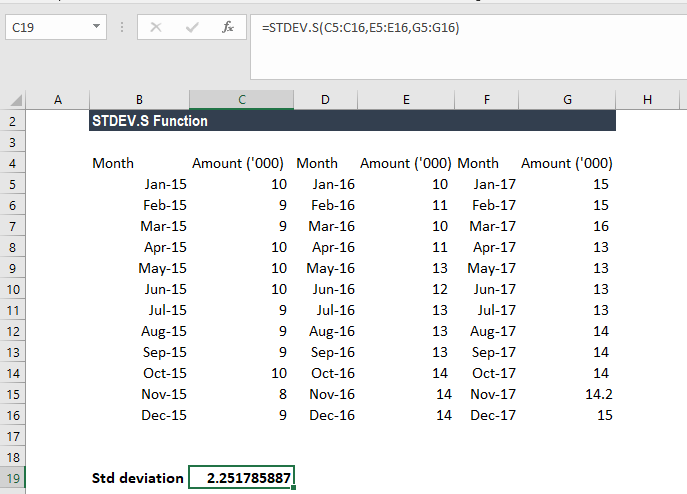Click Amount ('000) header in column C
Viewport: 687px width, 494px height.
coord(241,163)
